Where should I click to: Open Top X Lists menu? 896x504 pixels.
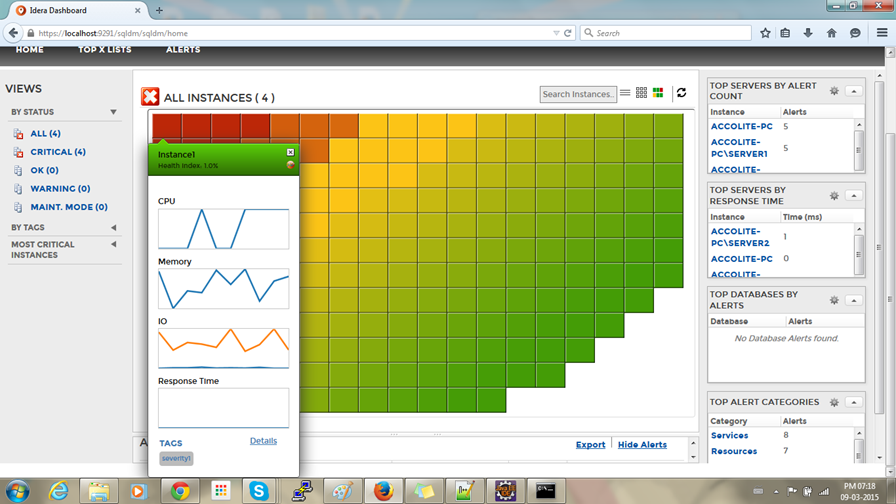coord(105,50)
